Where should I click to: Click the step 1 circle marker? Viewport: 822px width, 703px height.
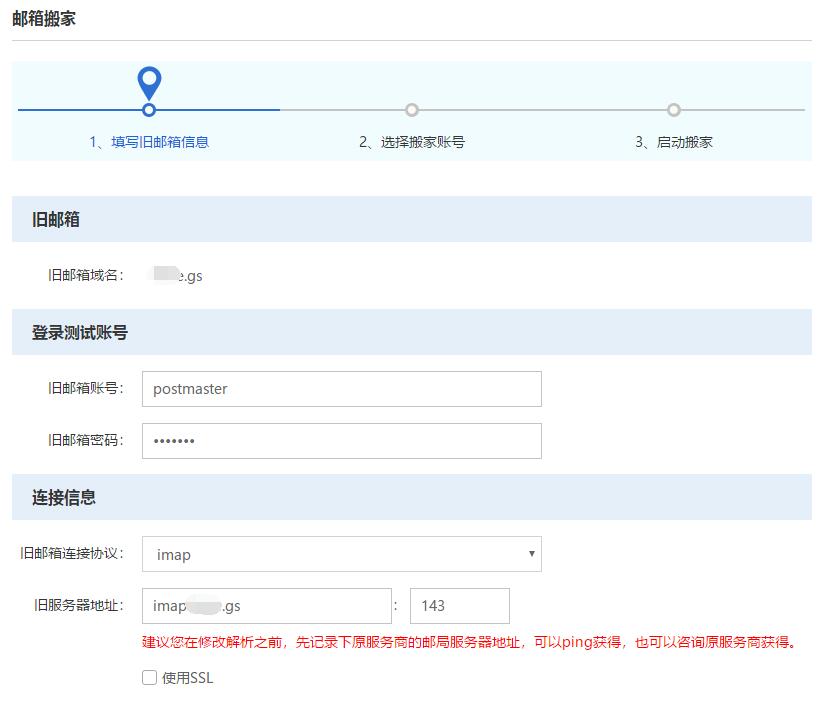149,110
